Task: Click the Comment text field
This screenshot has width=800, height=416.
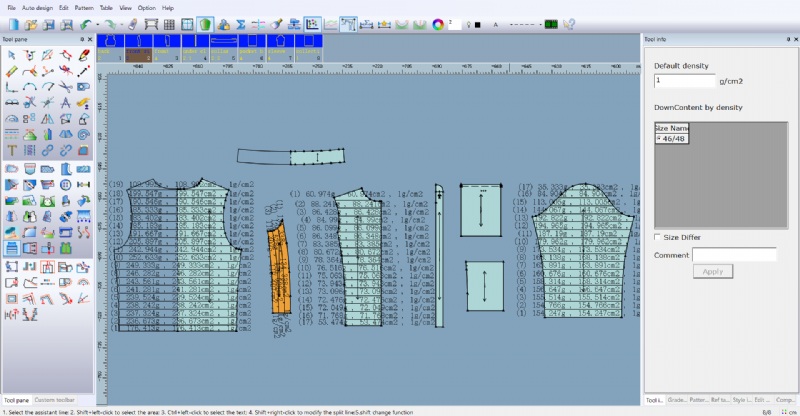Action: (x=733, y=255)
